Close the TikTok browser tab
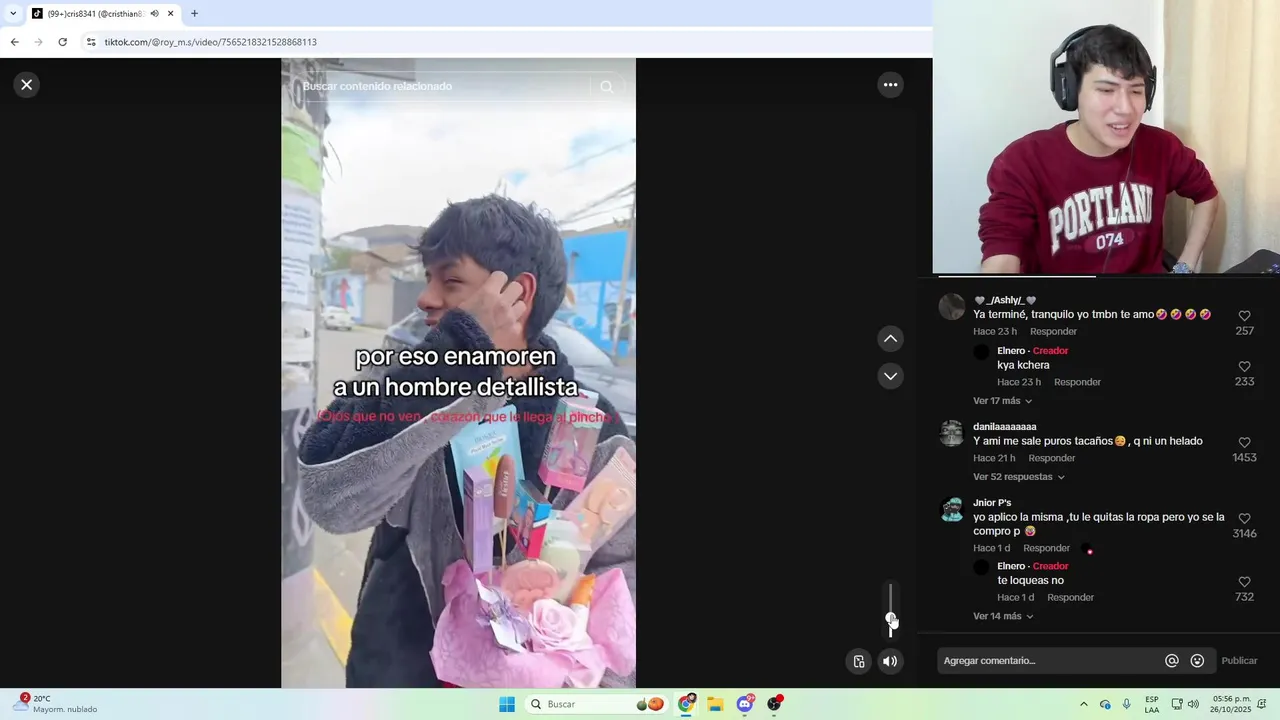This screenshot has height=720, width=1280. pos(170,14)
